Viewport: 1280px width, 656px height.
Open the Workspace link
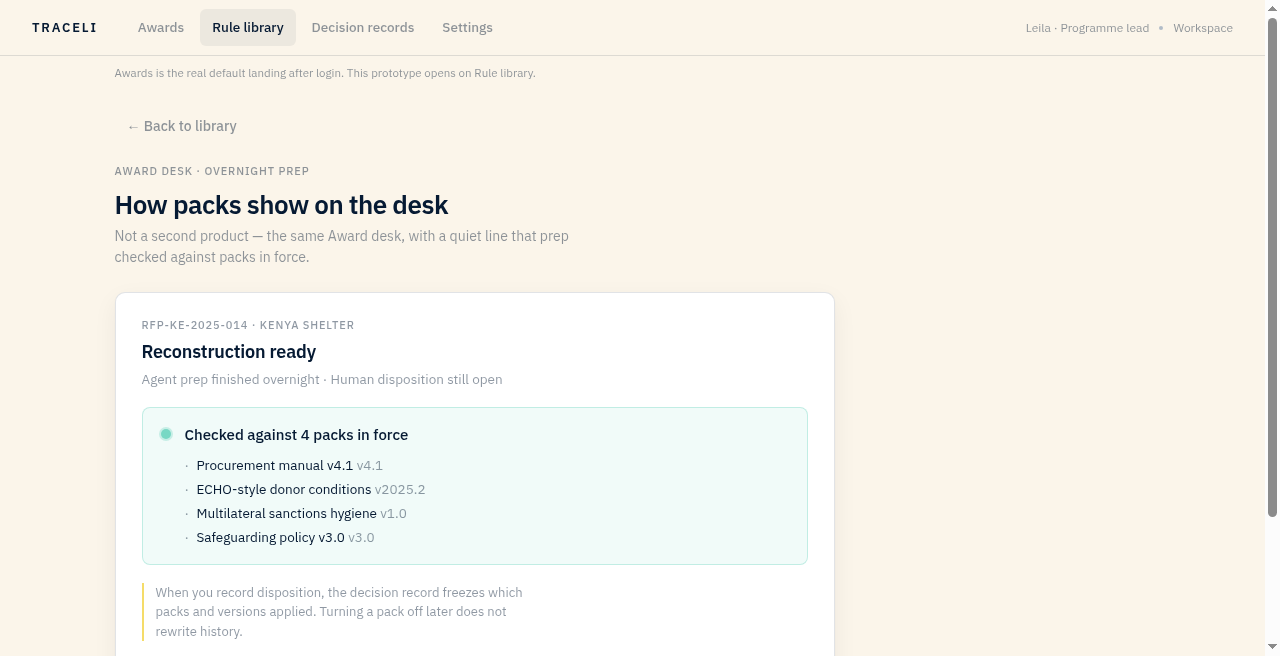click(x=1203, y=28)
